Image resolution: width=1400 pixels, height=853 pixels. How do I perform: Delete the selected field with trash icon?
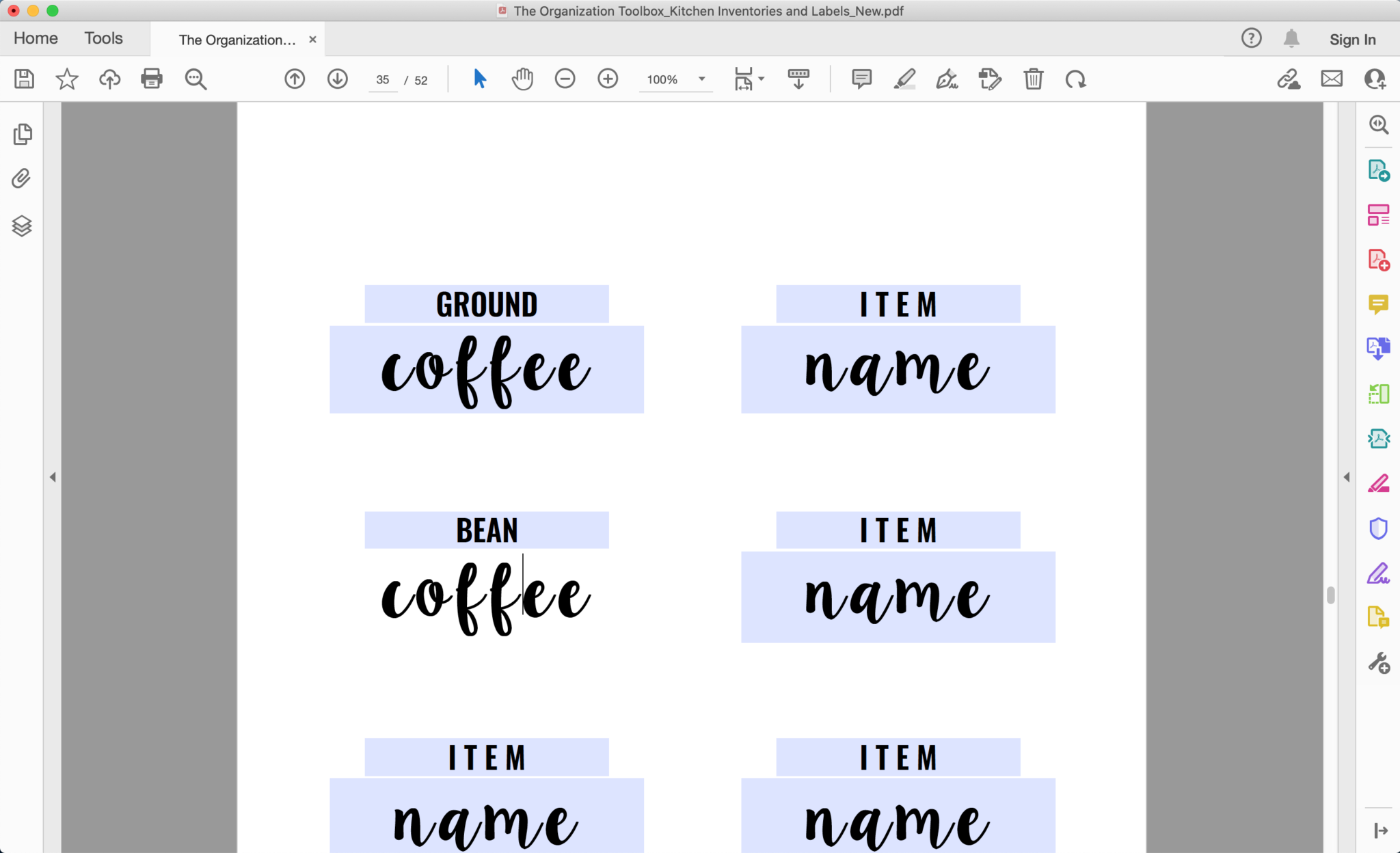pos(1033,79)
